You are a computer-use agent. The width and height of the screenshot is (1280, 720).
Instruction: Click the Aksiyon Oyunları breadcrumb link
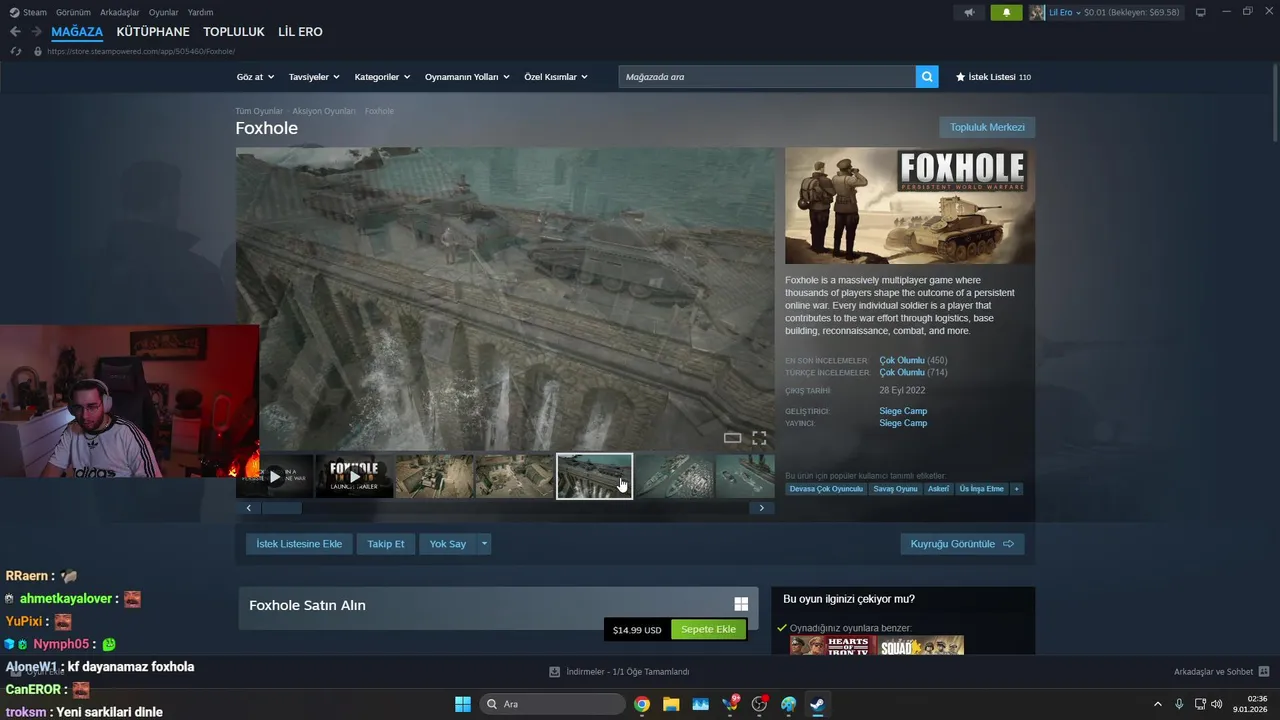pyautogui.click(x=324, y=111)
